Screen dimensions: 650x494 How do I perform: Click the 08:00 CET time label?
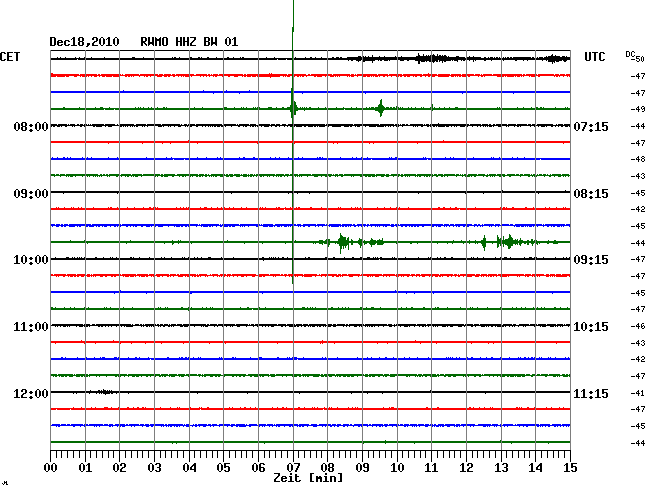pos(31,126)
